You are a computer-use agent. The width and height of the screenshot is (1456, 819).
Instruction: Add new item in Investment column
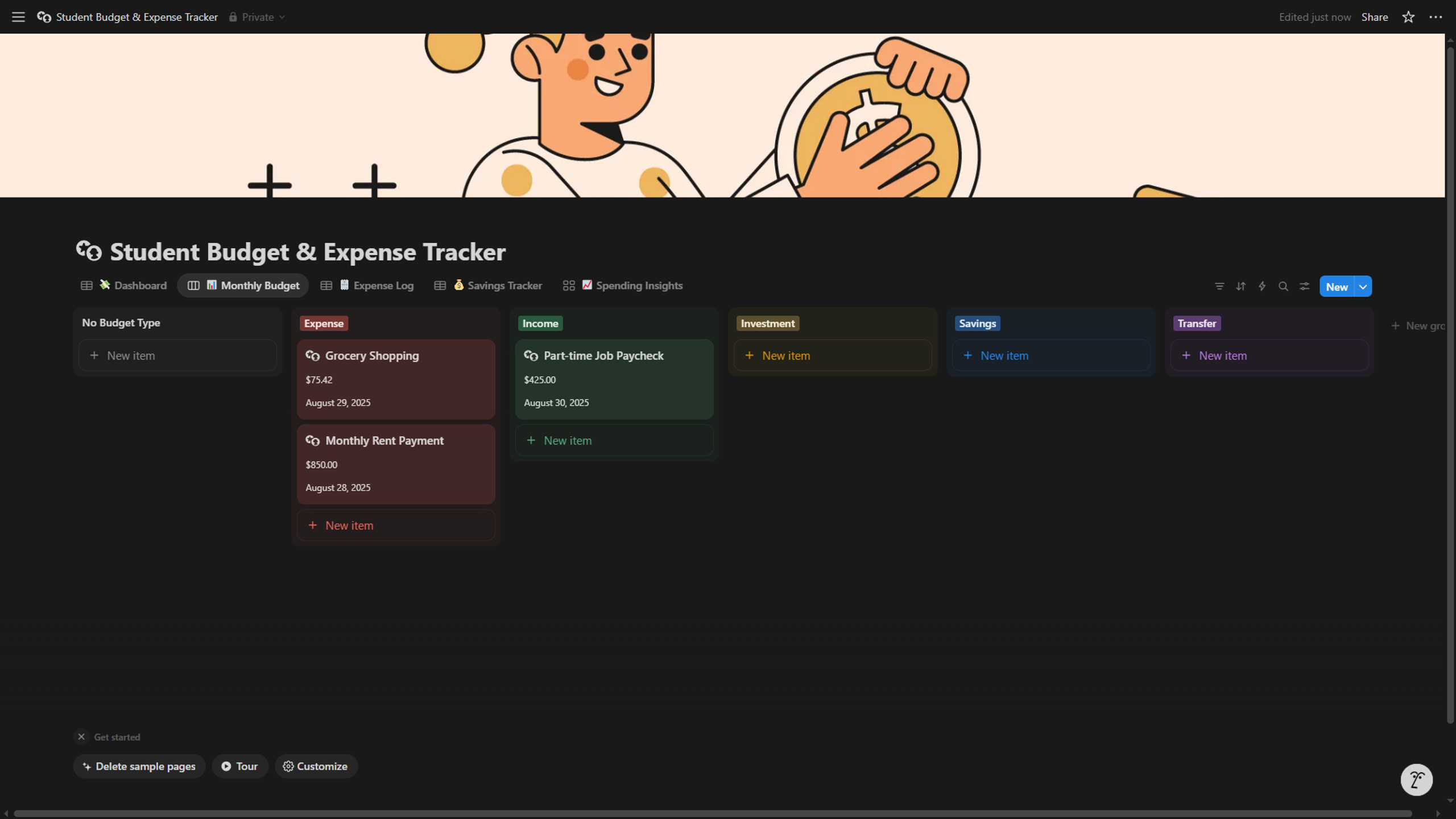[x=833, y=355]
